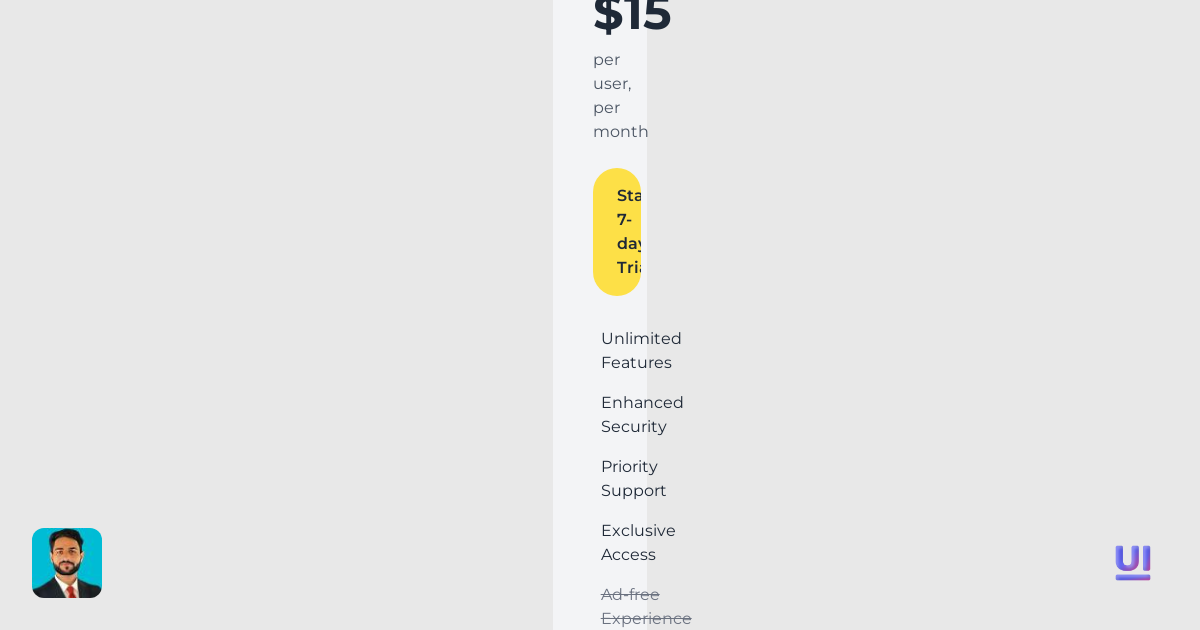Viewport: 1200px width, 630px height.
Task: Select the man's headshot thumbnail
Action: click(x=67, y=563)
